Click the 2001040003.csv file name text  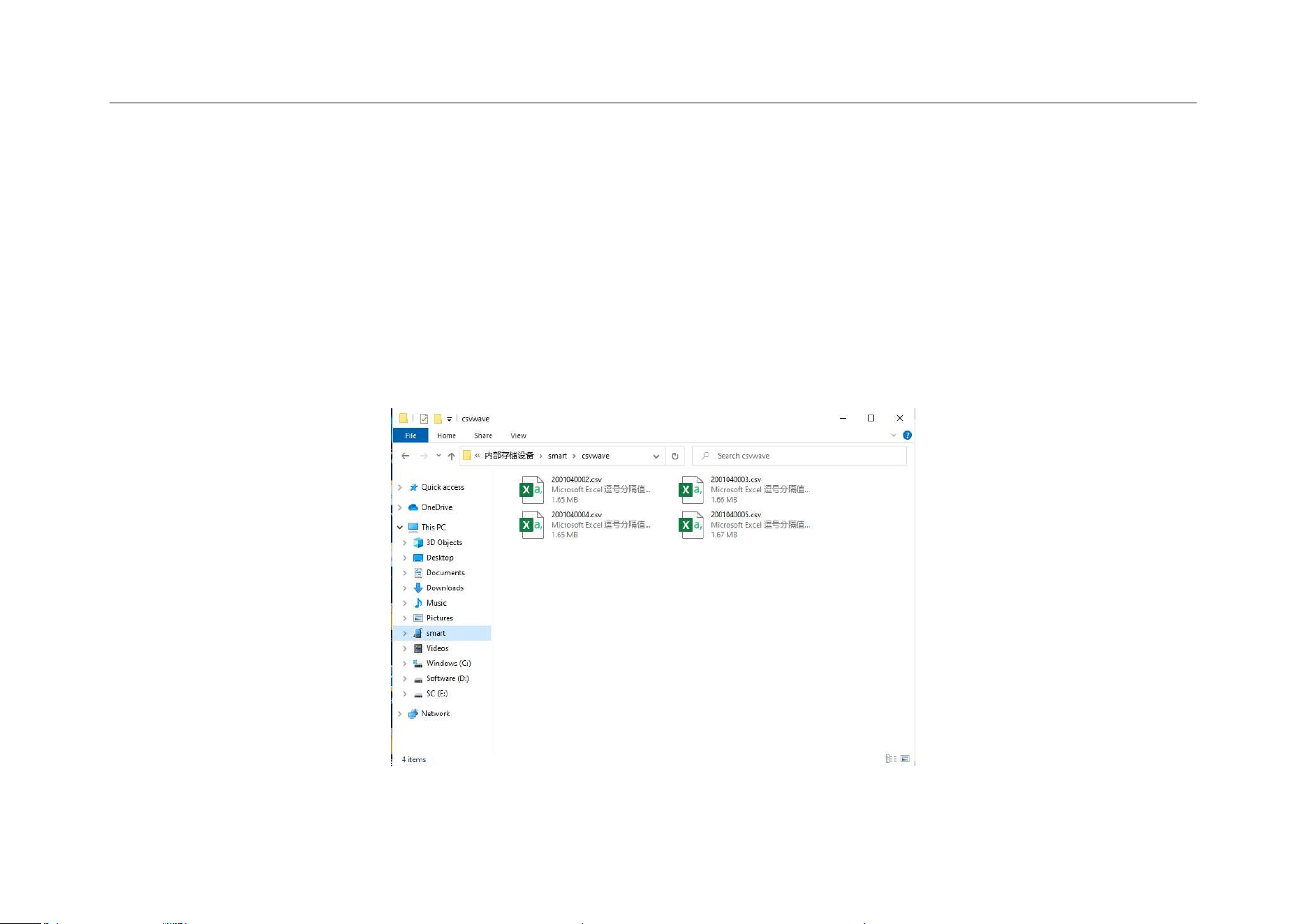(x=736, y=479)
